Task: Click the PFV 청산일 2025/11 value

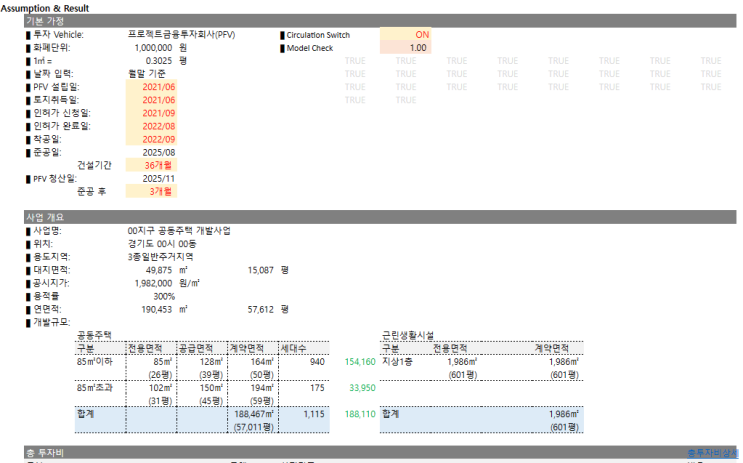Action: coord(159,179)
